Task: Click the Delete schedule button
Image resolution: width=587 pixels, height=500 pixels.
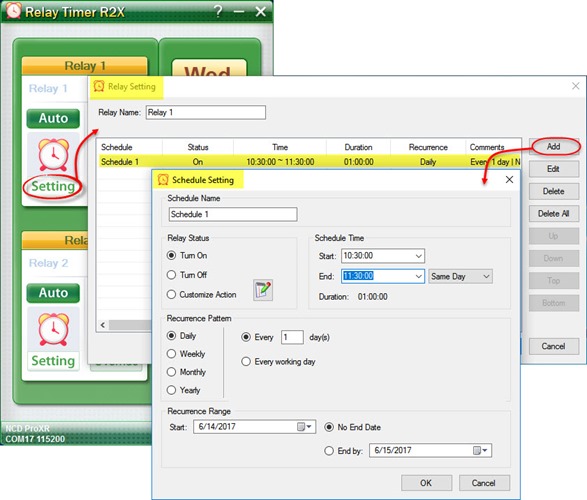Action: tap(554, 191)
